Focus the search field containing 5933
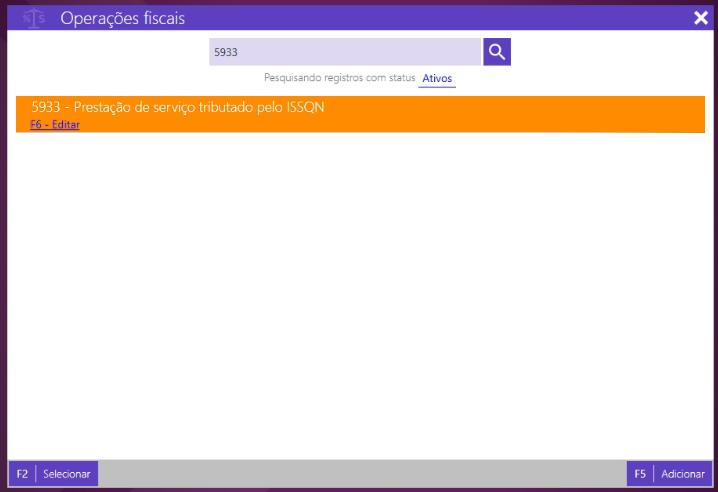The width and height of the screenshot is (718, 492). point(344,52)
